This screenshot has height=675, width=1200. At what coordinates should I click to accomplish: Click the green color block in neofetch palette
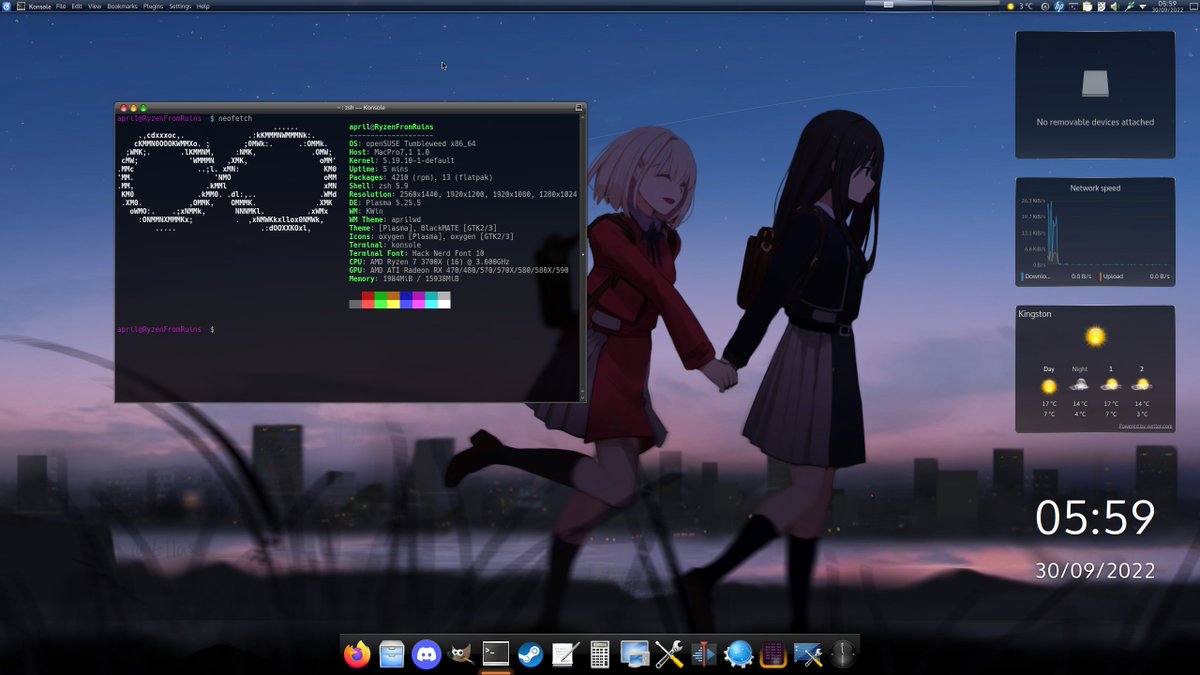tap(381, 300)
